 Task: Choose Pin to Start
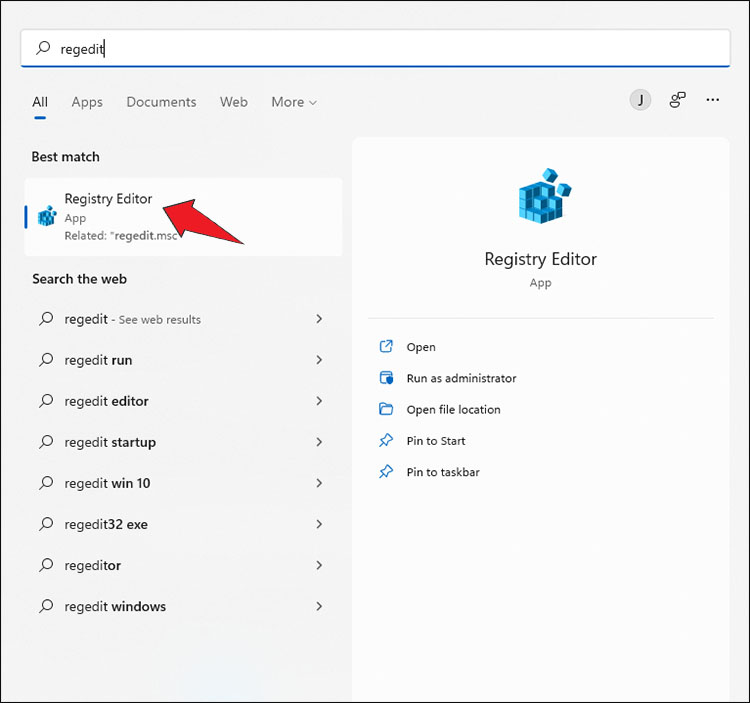click(x=436, y=441)
